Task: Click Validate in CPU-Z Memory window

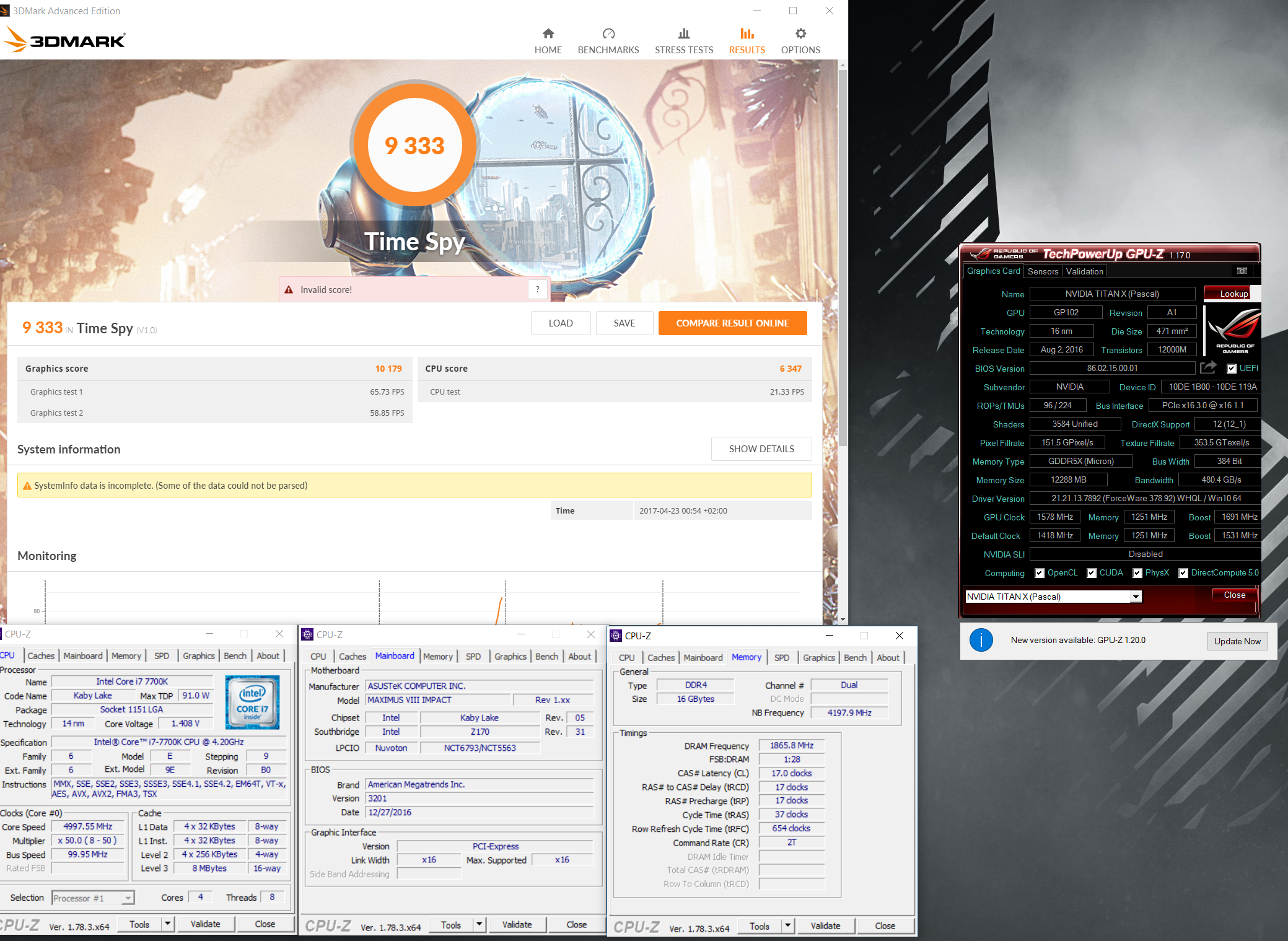Action: point(826,926)
